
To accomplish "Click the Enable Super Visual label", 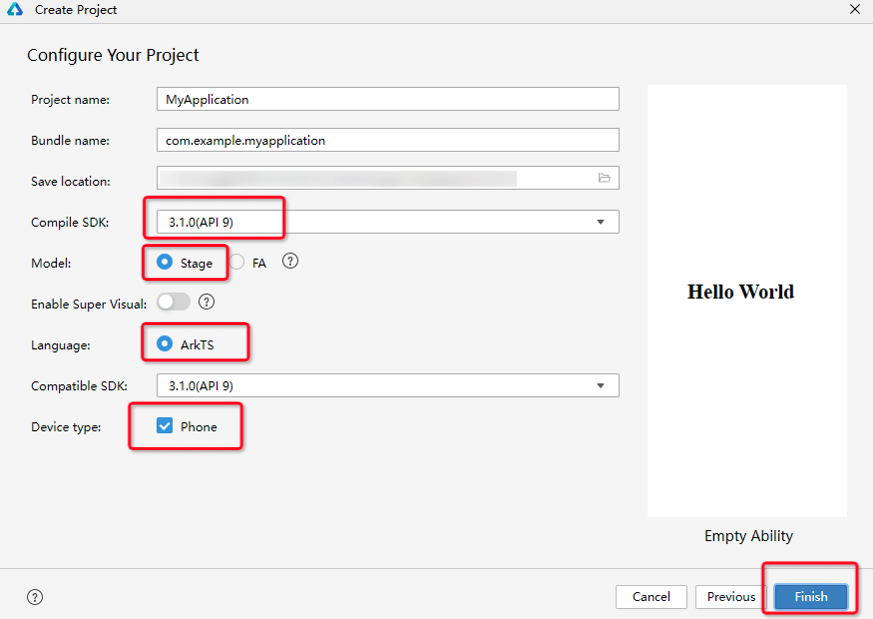I will [89, 304].
